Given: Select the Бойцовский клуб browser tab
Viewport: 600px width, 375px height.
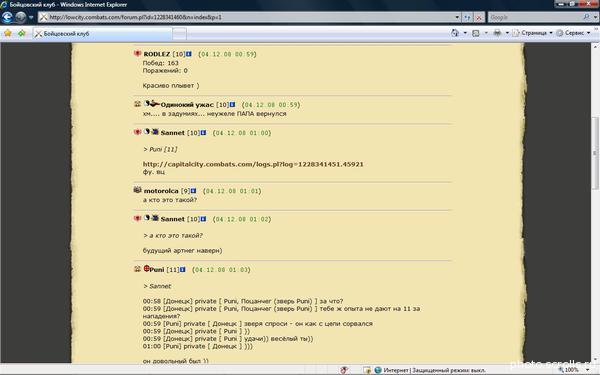Looking at the screenshot, I should [102, 34].
